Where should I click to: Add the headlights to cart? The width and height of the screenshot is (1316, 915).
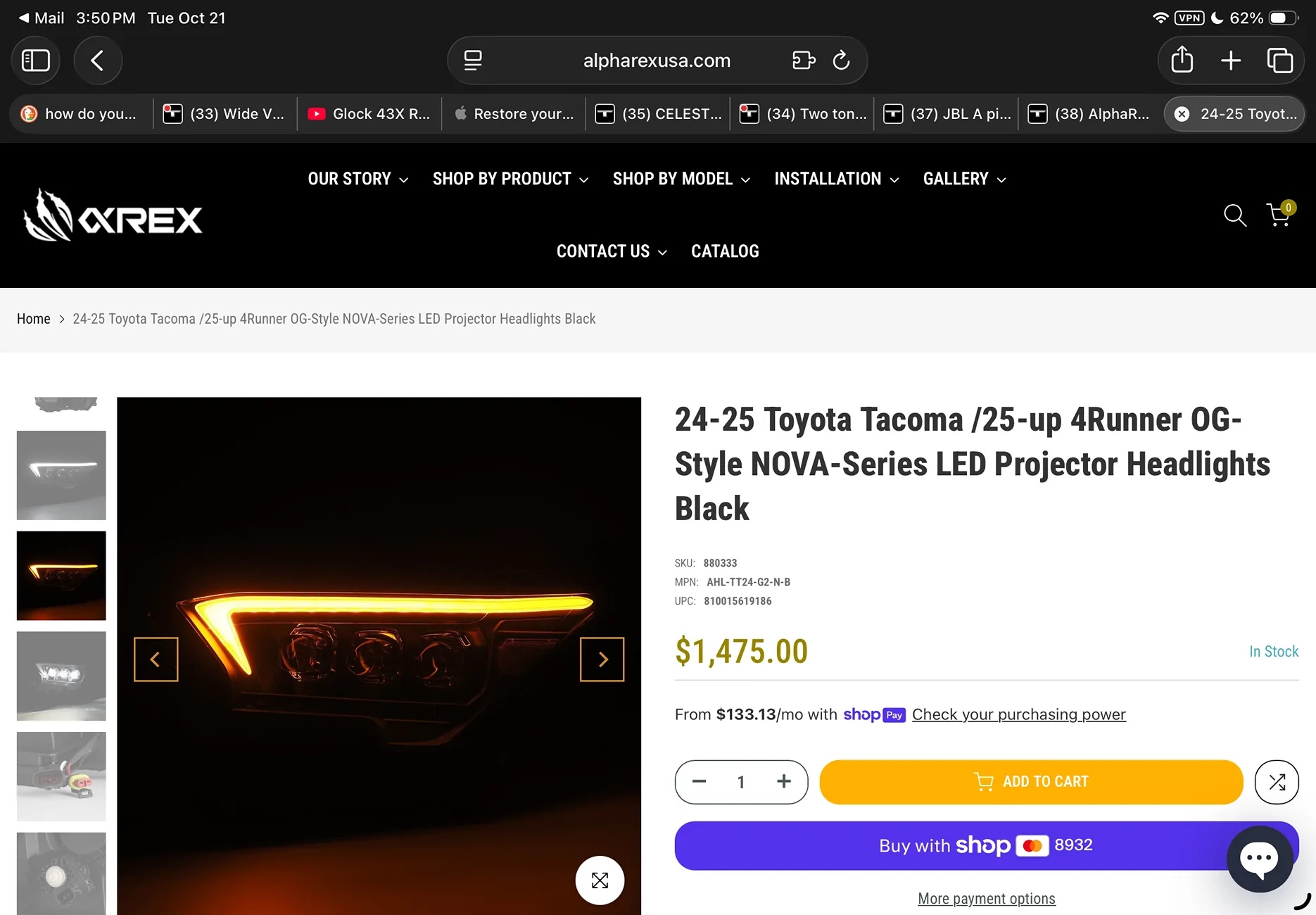coord(1031,782)
